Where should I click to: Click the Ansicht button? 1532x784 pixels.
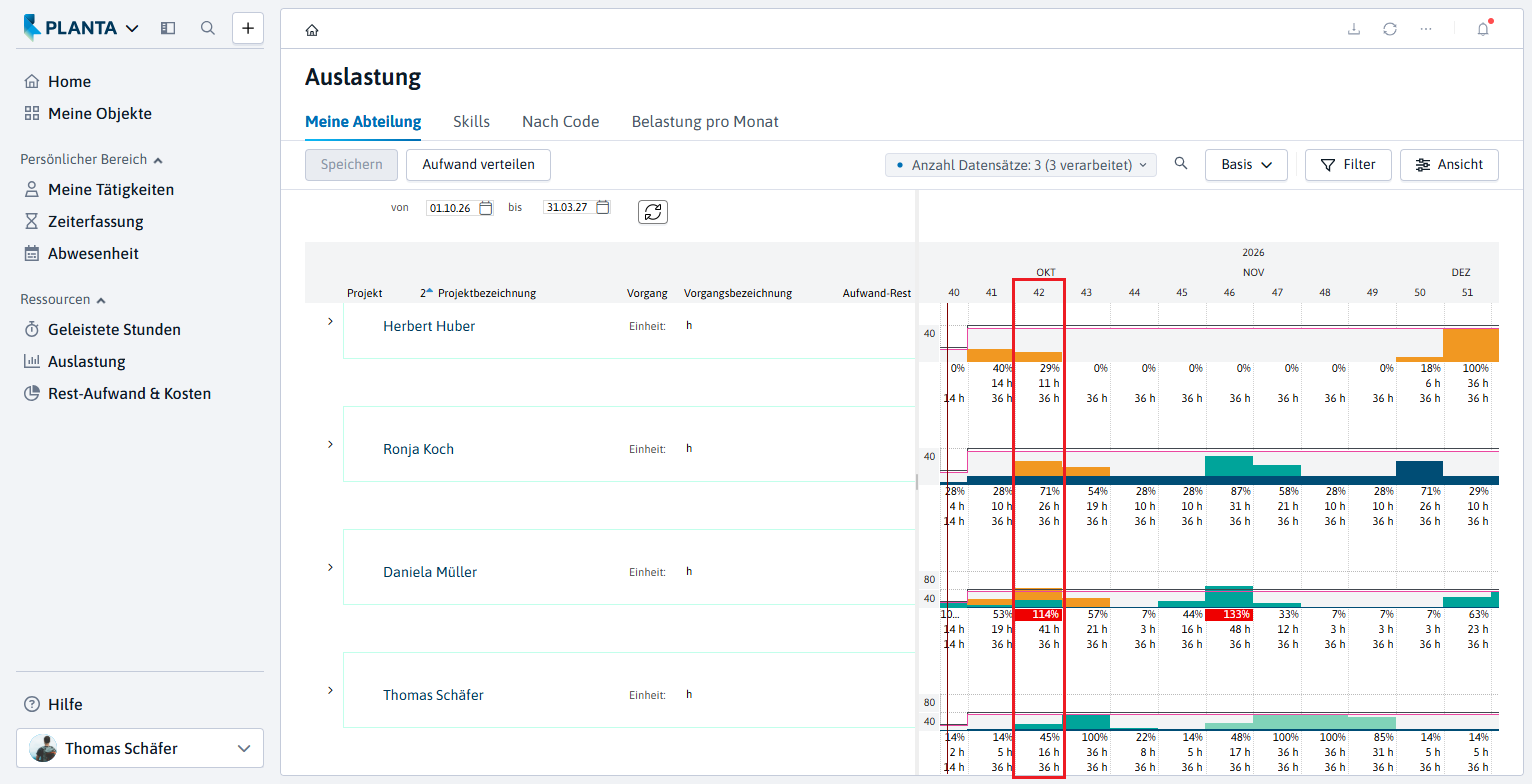point(1449,165)
